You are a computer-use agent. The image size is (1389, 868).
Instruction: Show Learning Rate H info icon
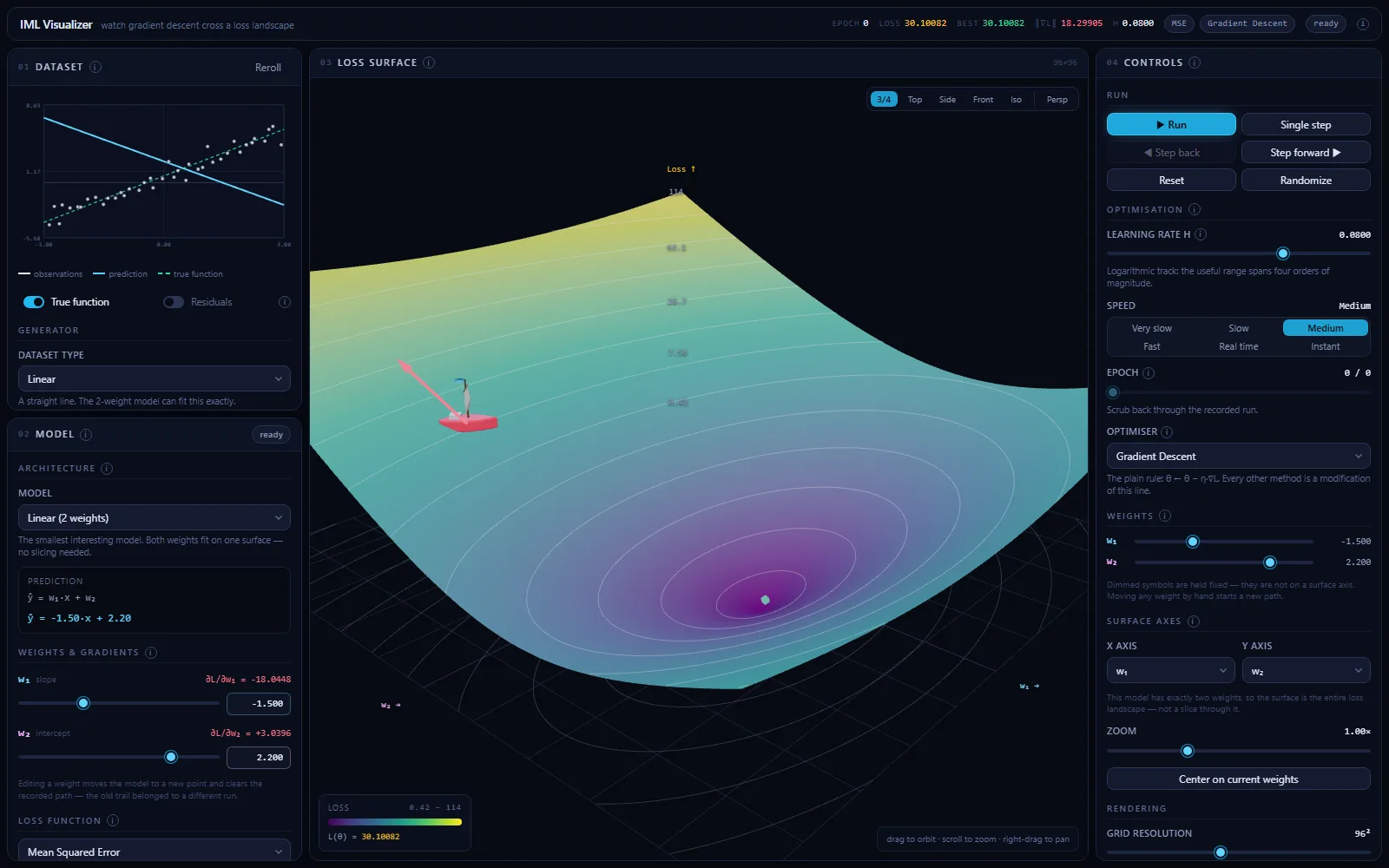(x=1201, y=234)
